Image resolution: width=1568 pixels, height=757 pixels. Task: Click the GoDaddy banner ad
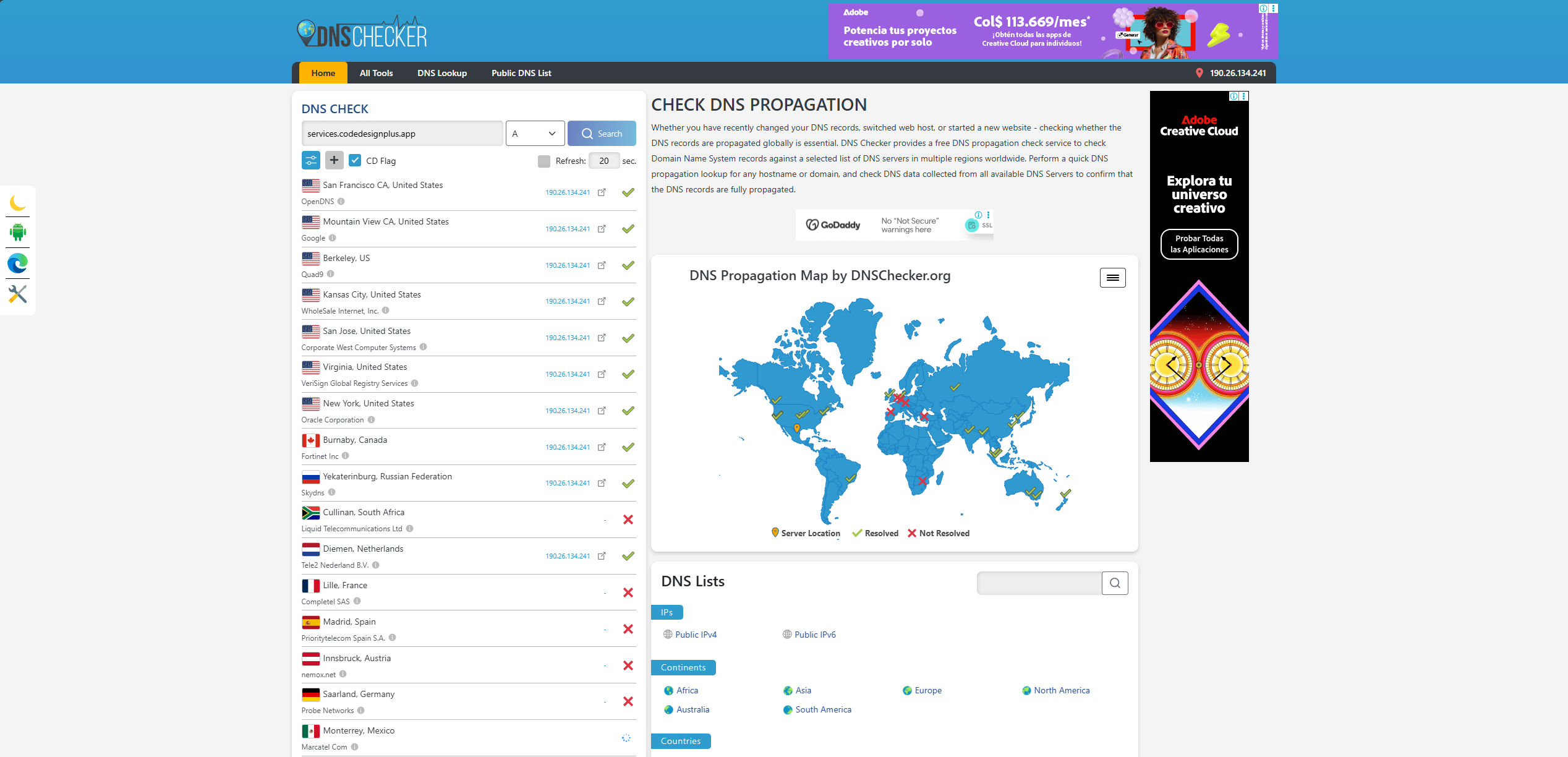click(894, 225)
